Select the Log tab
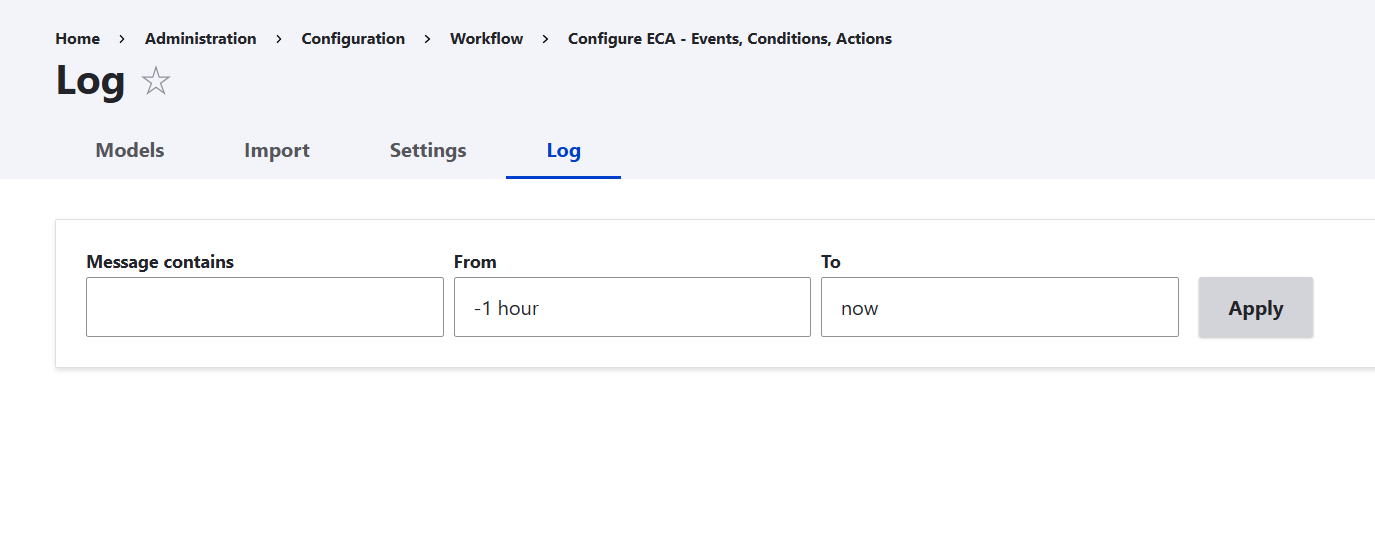The width and height of the screenshot is (1375, 551). pos(563,150)
